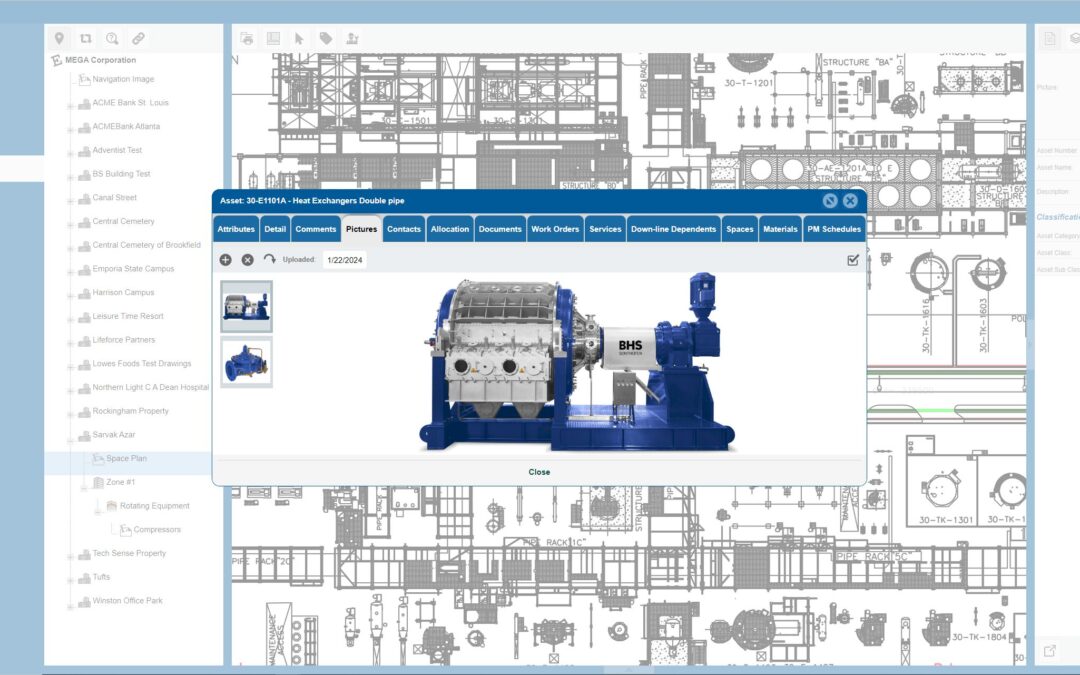The height and width of the screenshot is (675, 1080).
Task: Click the person workstation icon in drawing toolbar
Action: click(352, 39)
